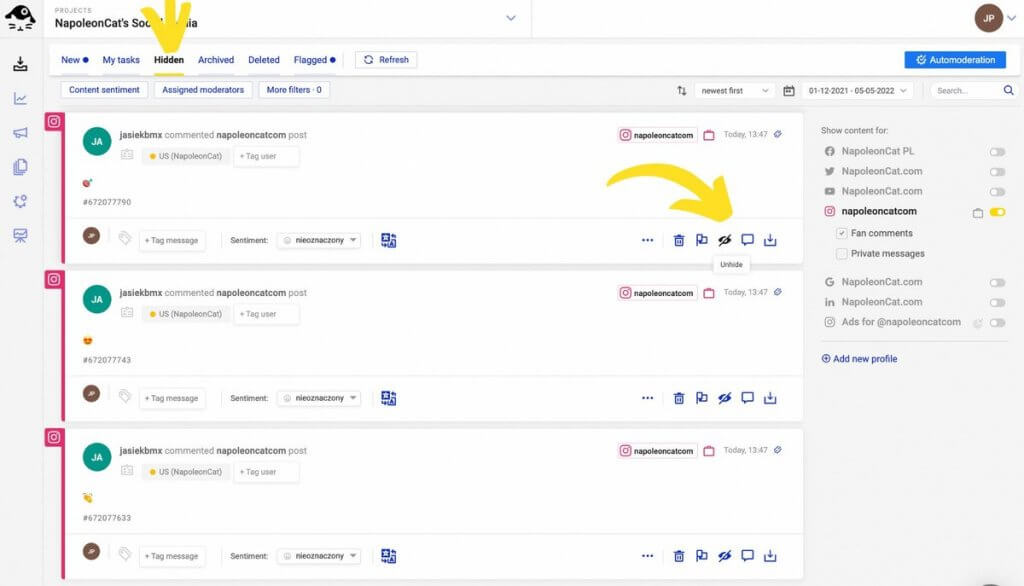Click Tag message on comment #672077790
Screen dimensions: 1024x586
coord(172,240)
